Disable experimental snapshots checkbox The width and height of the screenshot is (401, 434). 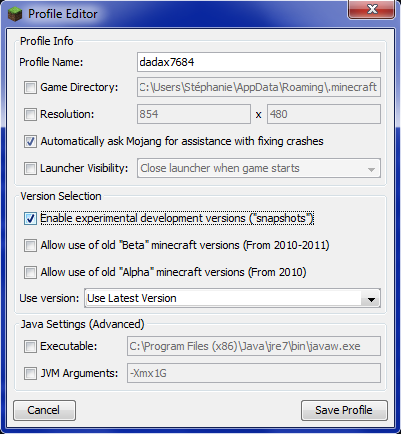[x=30, y=219]
